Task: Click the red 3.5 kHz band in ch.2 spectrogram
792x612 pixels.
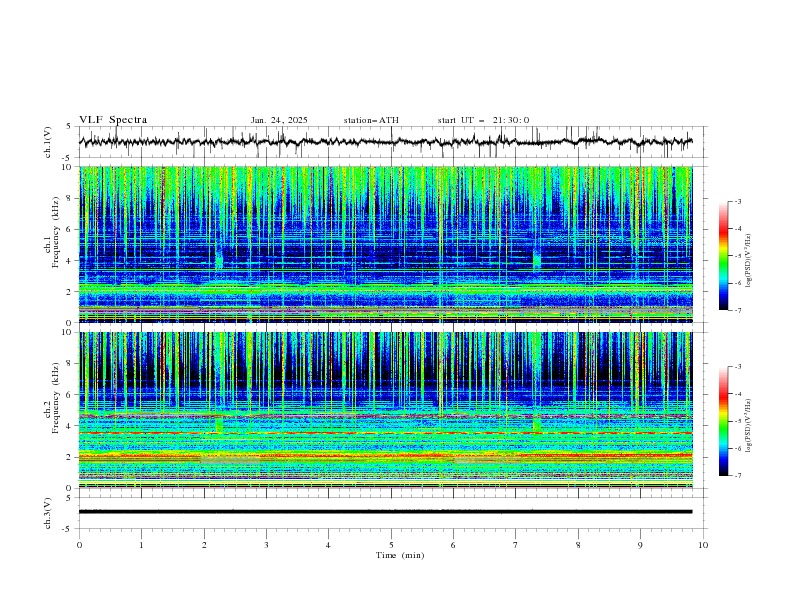Action: click(x=386, y=433)
